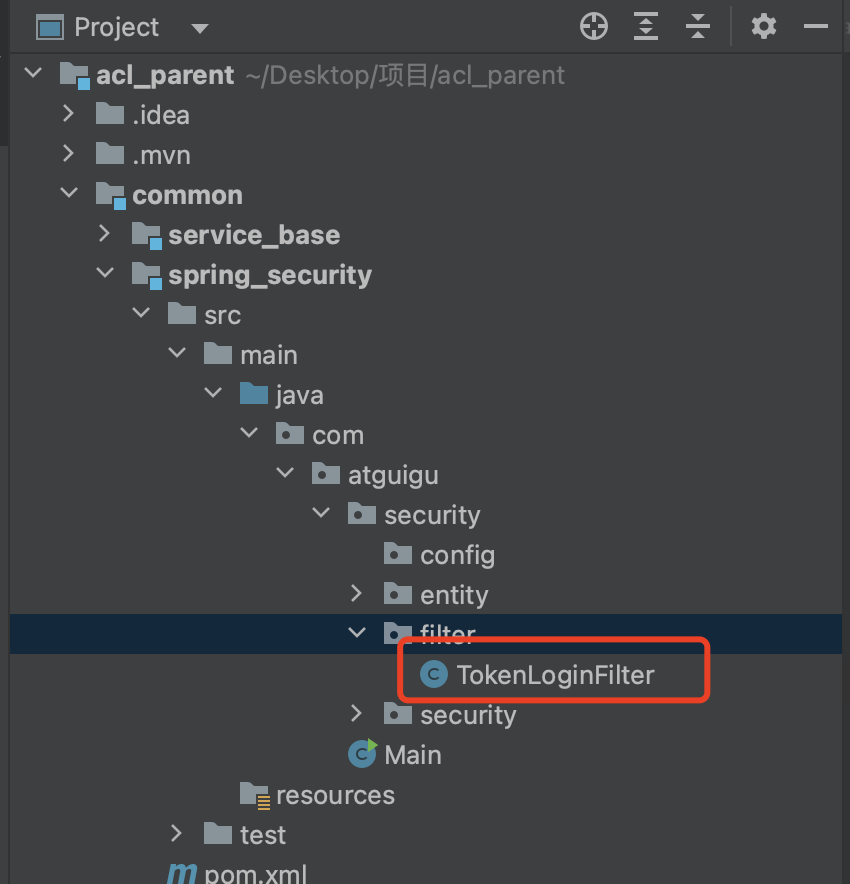Expand the .mvn folder

click(68, 154)
